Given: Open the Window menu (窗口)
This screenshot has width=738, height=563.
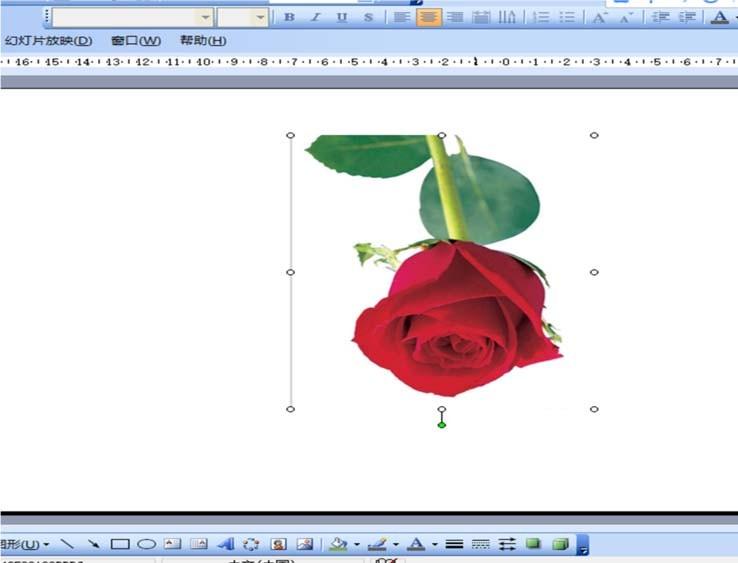Looking at the screenshot, I should tap(135, 41).
